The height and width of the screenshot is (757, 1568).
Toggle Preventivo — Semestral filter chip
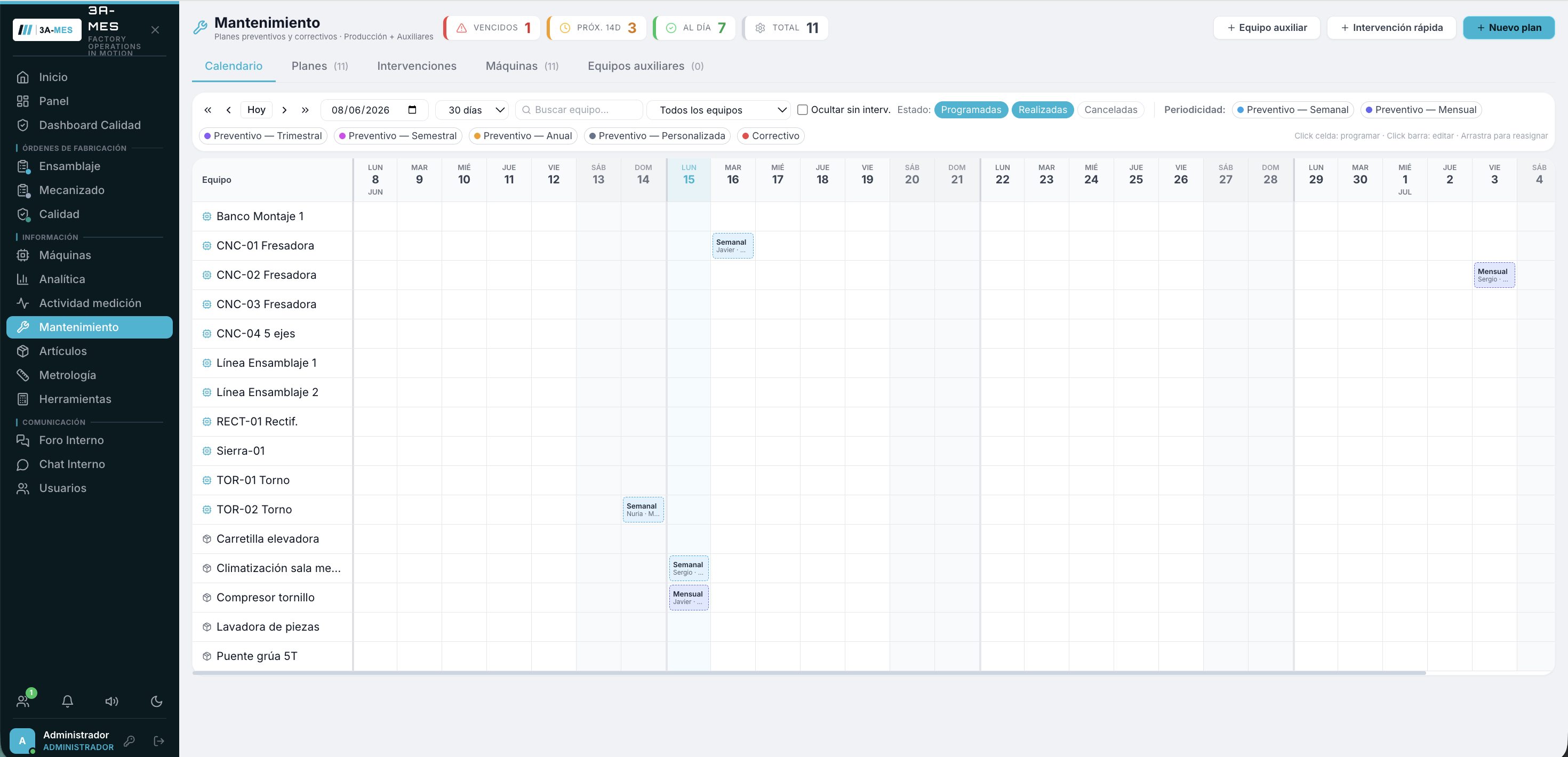click(398, 136)
